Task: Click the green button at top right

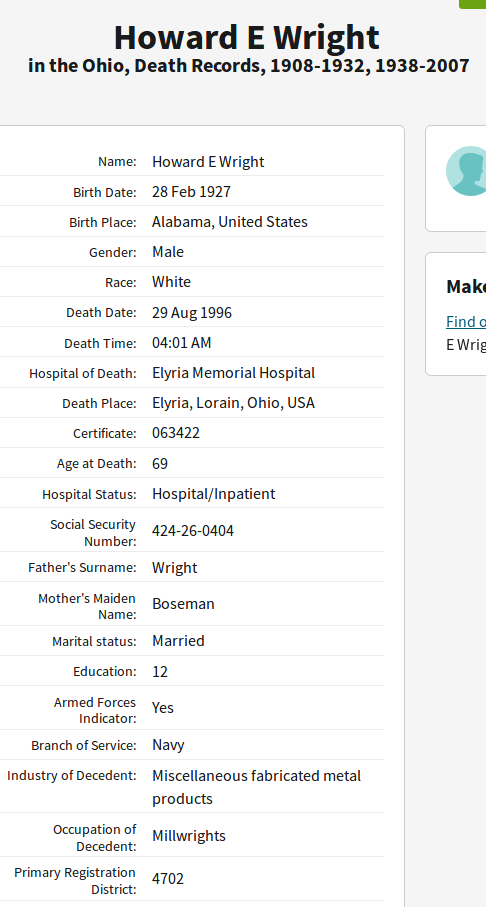Action: [x=473, y=4]
